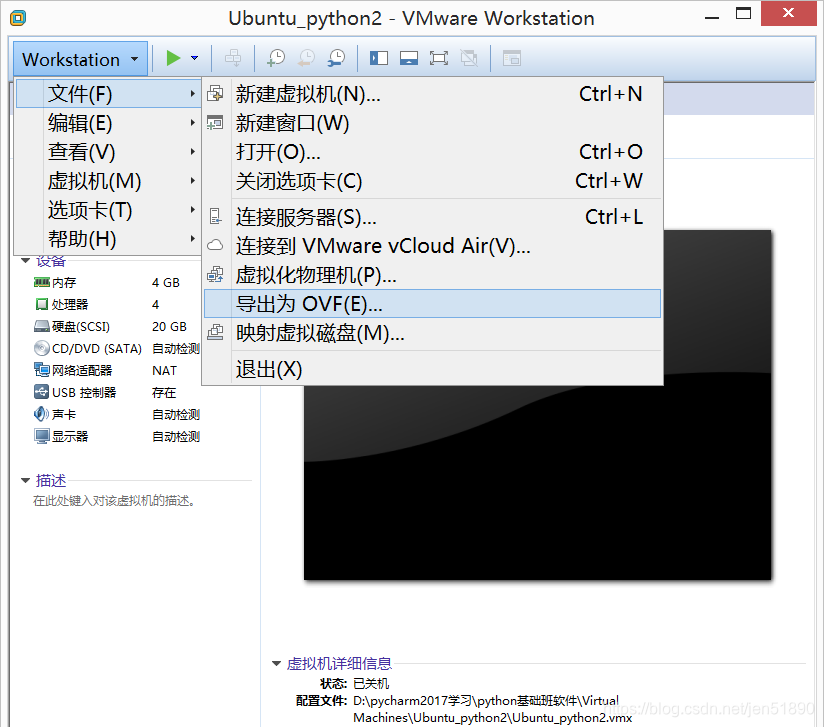Expand the 选项卡(T) submenu arrow
The image size is (824, 727).
pos(193,210)
